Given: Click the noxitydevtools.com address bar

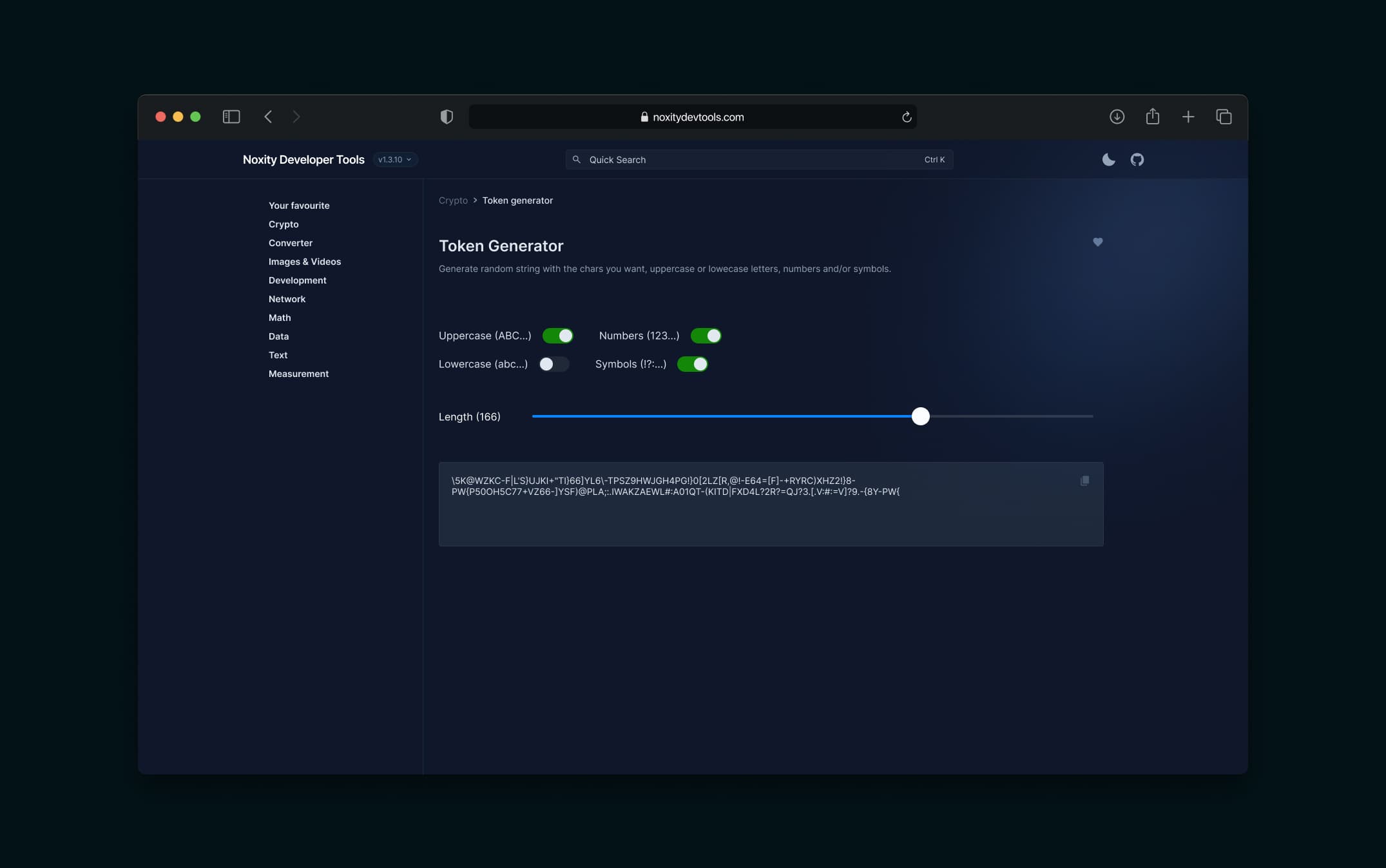Looking at the screenshot, I should pyautogui.click(x=693, y=117).
